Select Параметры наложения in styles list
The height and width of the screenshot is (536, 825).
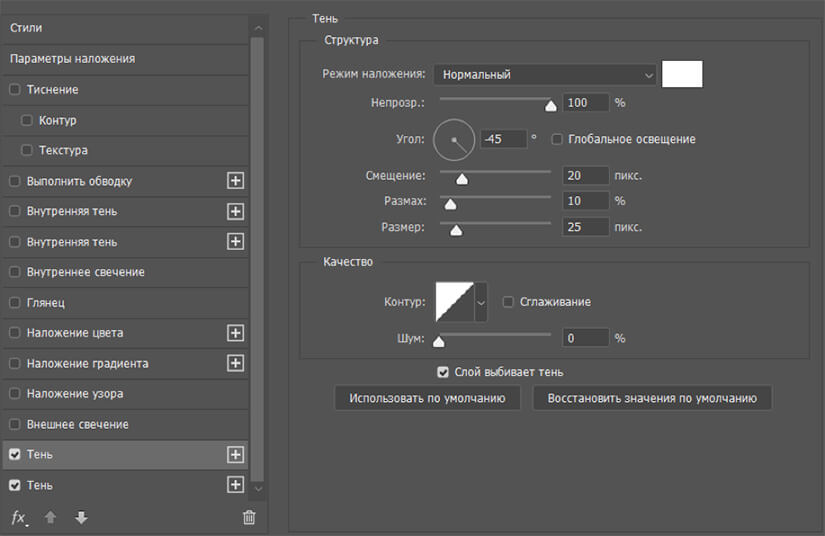pyautogui.click(x=72, y=59)
